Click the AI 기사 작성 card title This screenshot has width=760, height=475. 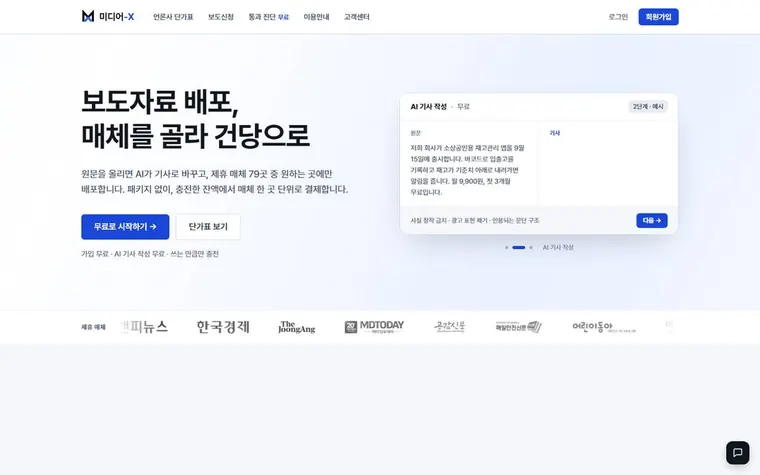tap(428, 107)
